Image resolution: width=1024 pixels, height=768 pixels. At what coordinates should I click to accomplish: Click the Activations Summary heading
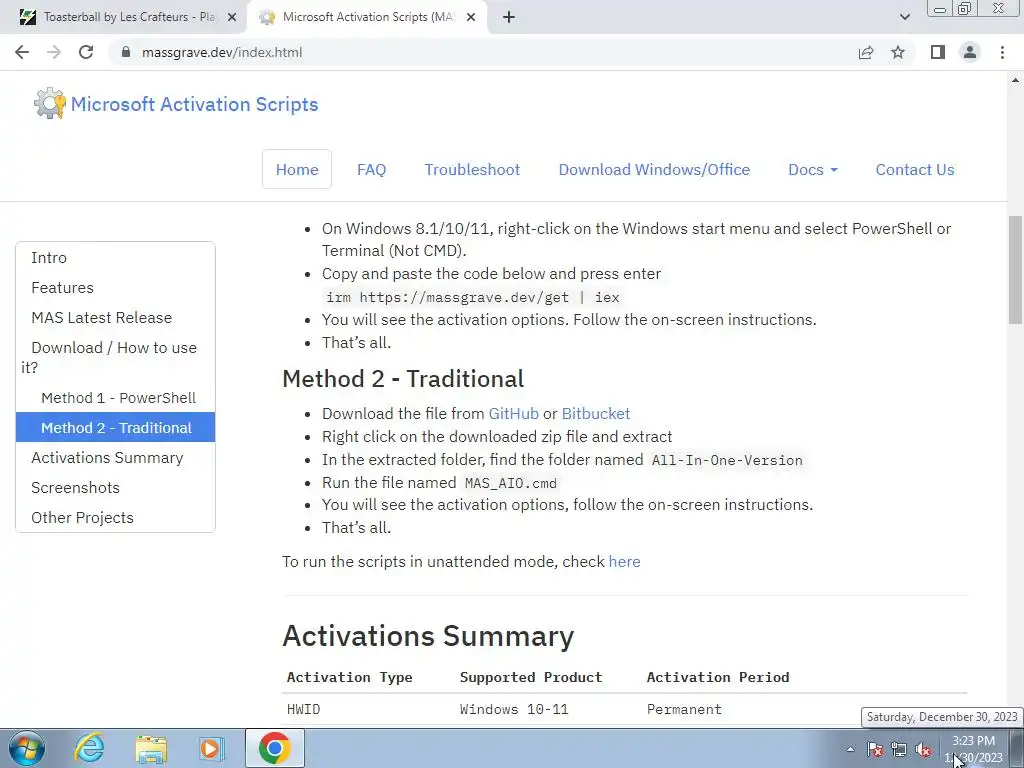tap(428, 636)
